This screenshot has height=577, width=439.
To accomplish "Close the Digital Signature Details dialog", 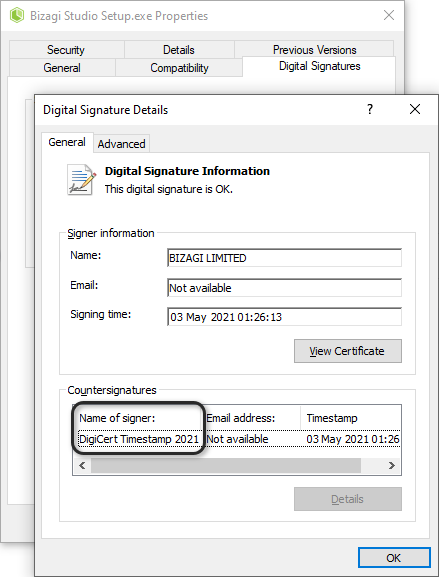I will [x=415, y=109].
